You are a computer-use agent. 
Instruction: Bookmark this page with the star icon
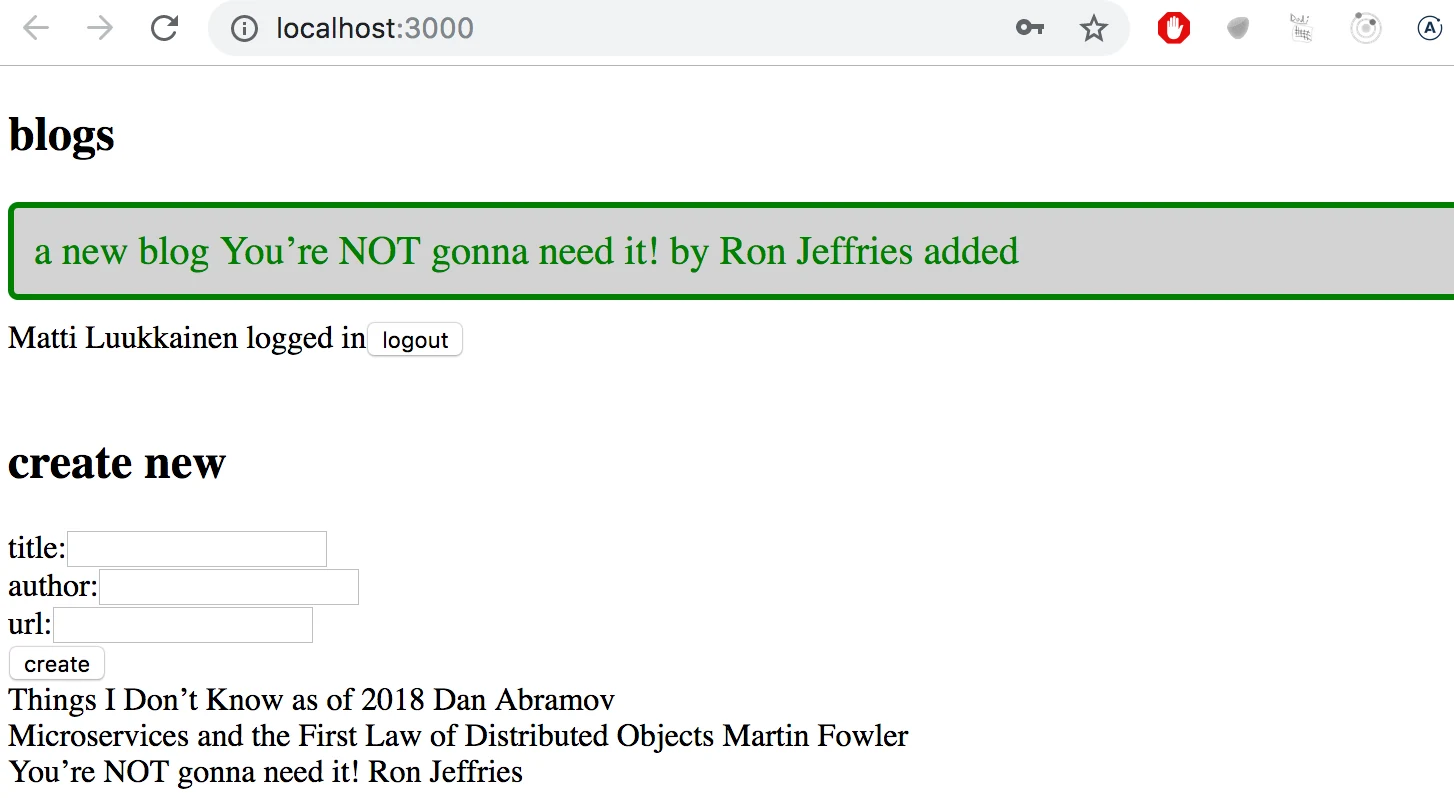tap(1094, 29)
